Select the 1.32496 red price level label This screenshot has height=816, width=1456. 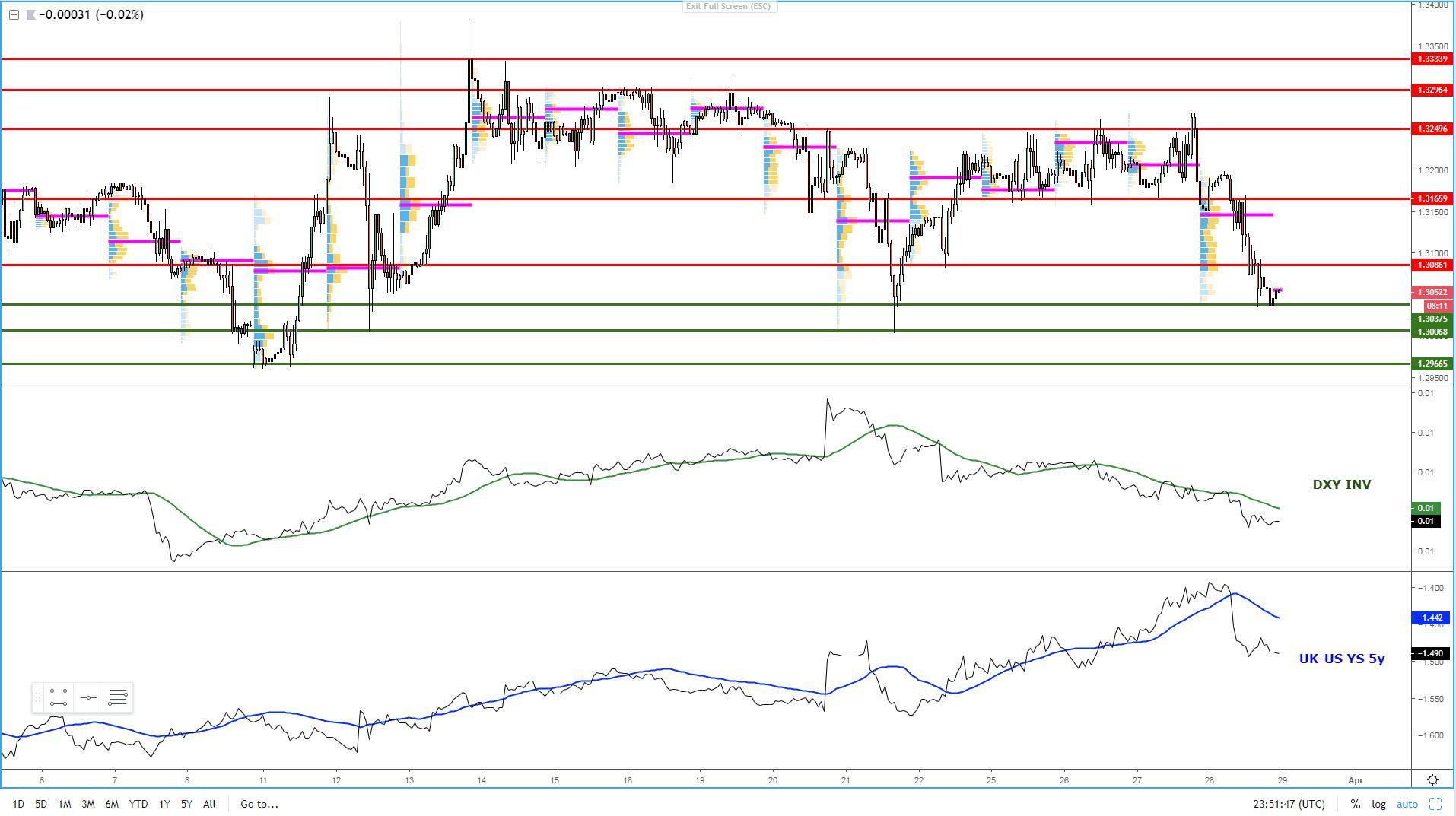1432,129
